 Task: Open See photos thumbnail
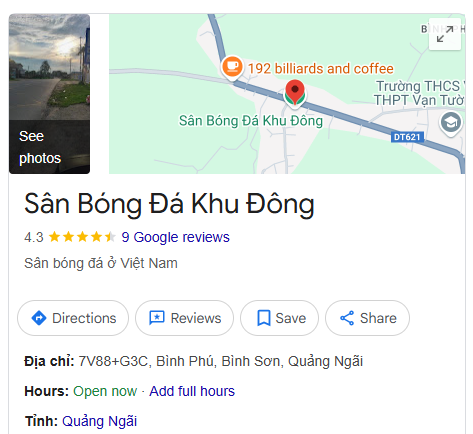49,94
